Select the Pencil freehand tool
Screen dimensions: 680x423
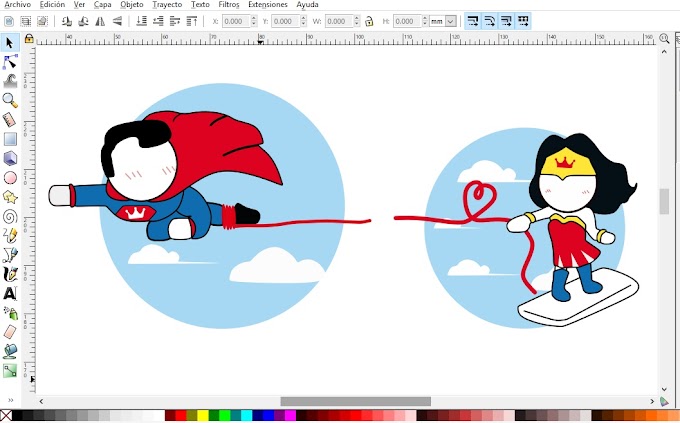(x=10, y=236)
